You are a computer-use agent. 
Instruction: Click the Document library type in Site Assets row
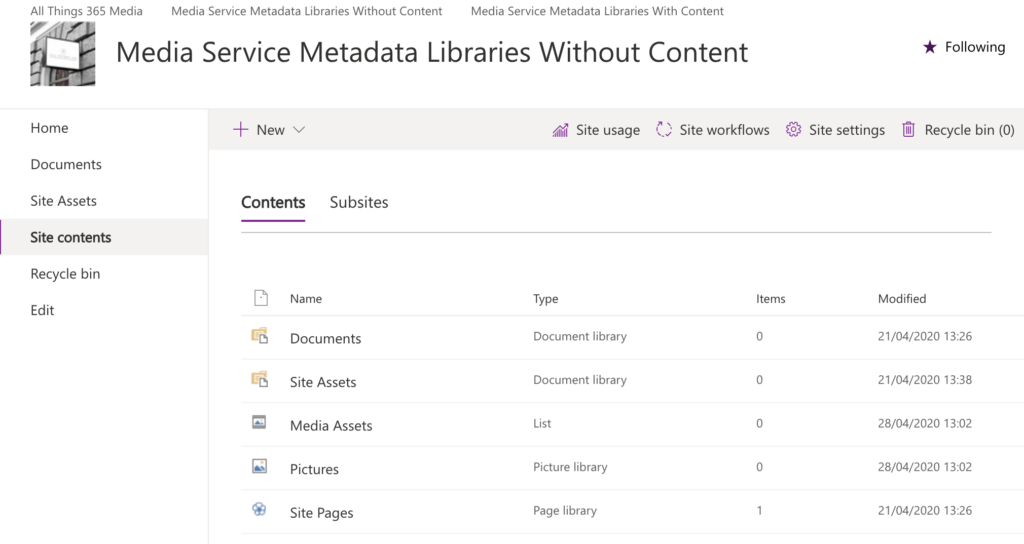[580, 380]
